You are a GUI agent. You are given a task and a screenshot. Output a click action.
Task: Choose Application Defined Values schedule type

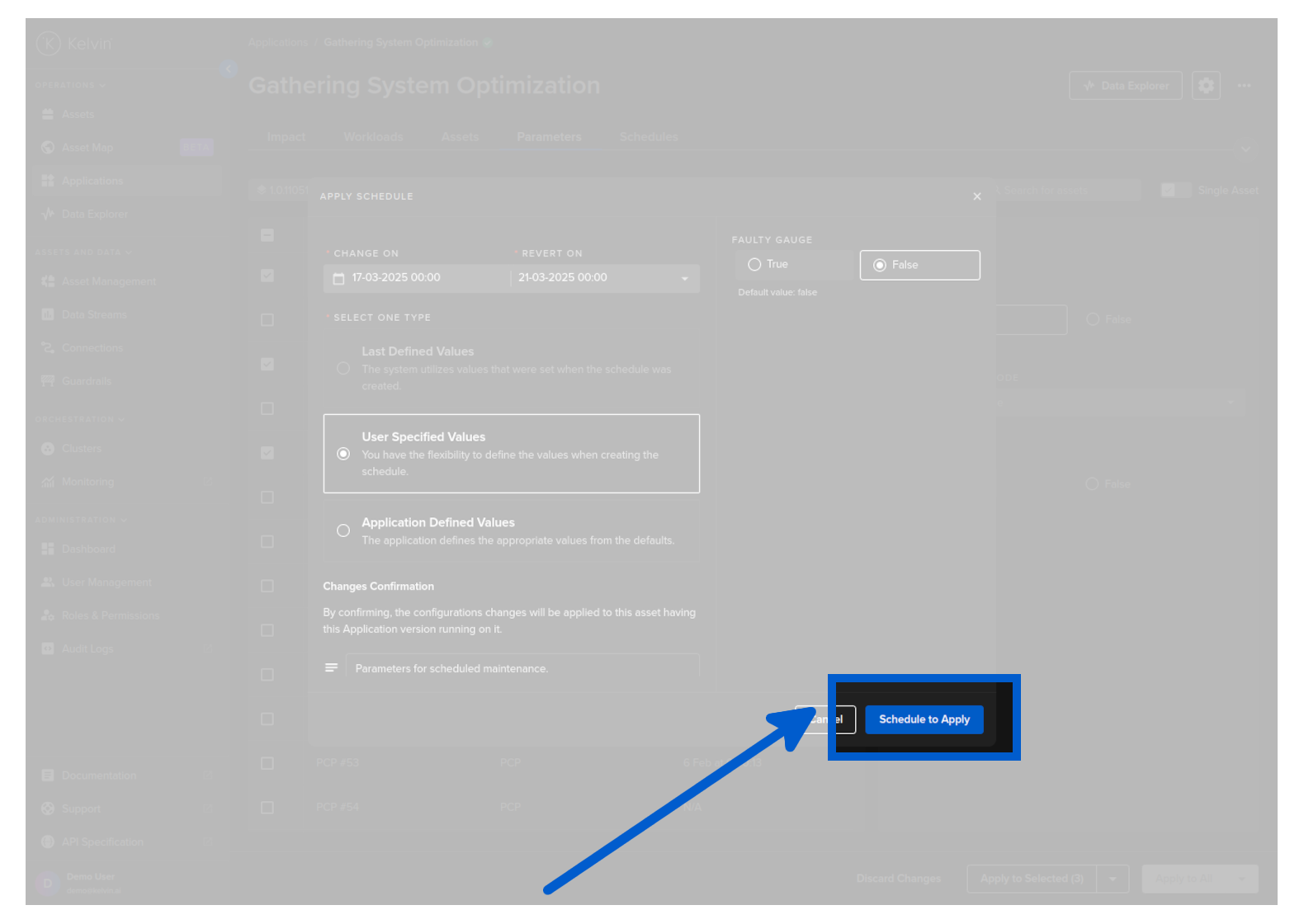(x=343, y=530)
